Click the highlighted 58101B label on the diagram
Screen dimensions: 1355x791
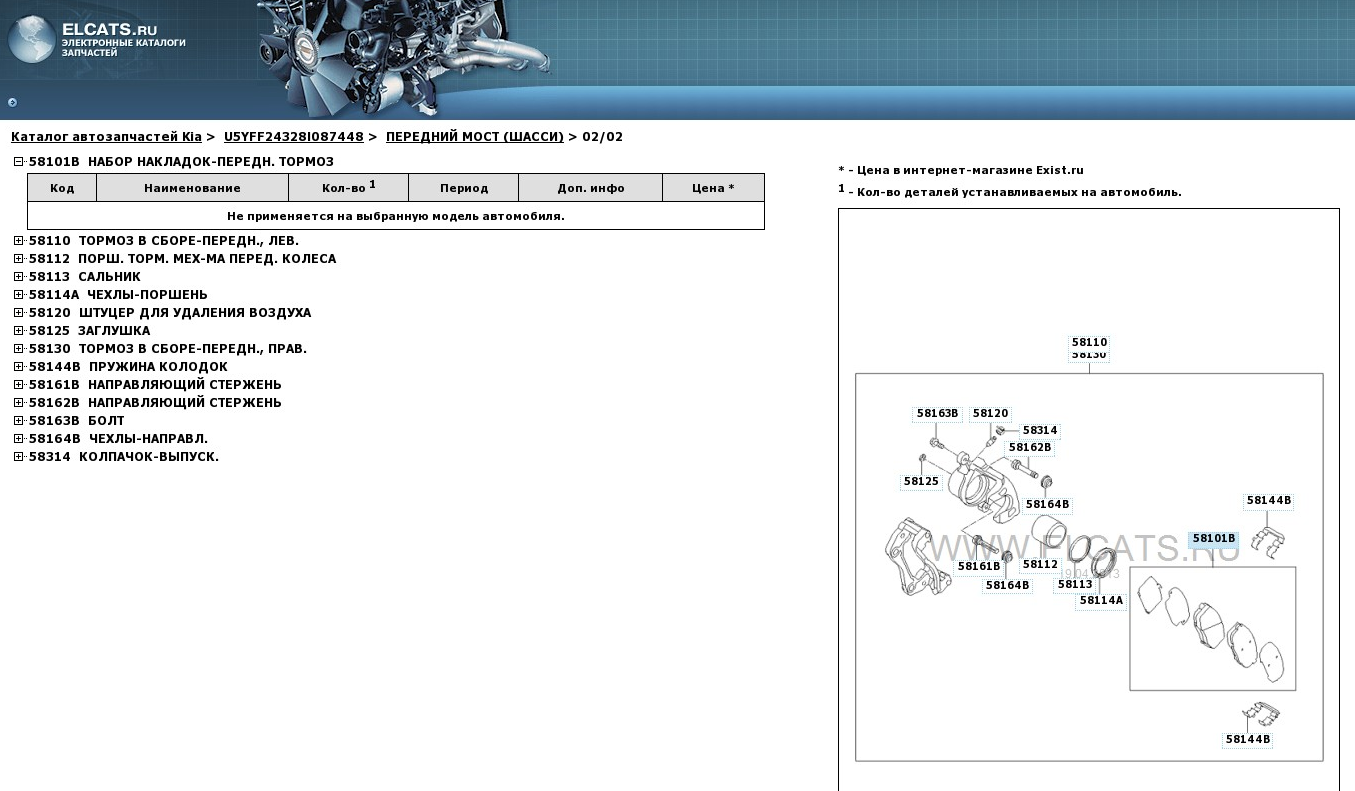click(x=1214, y=538)
